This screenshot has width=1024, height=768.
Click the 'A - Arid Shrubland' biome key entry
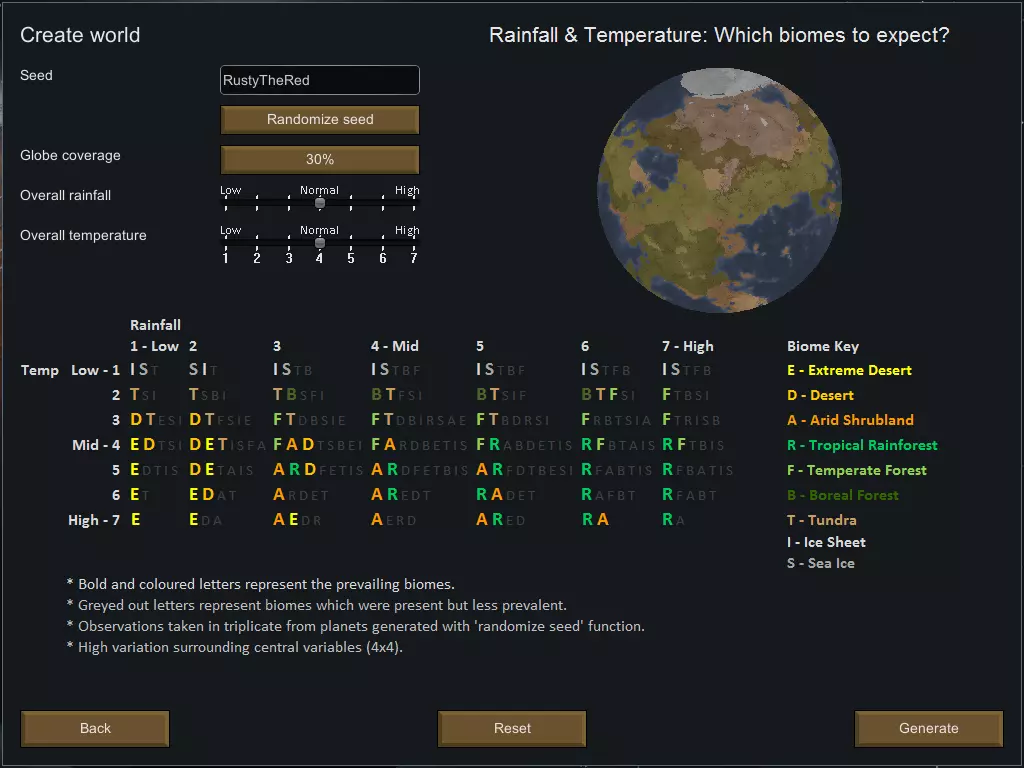click(x=850, y=420)
